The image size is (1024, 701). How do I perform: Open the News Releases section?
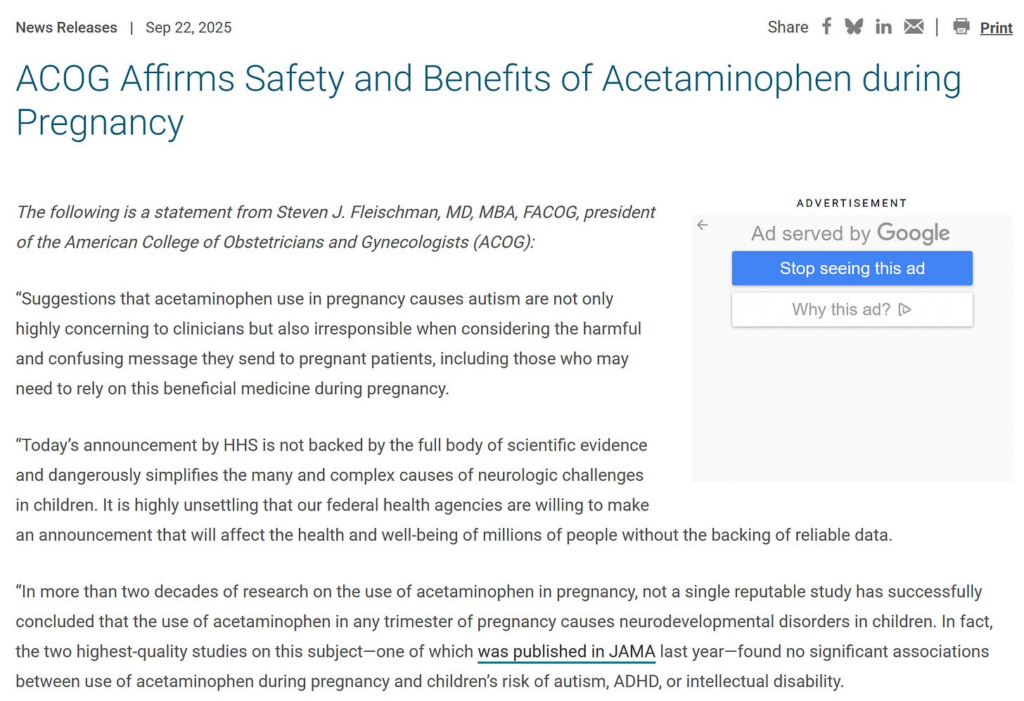66,27
